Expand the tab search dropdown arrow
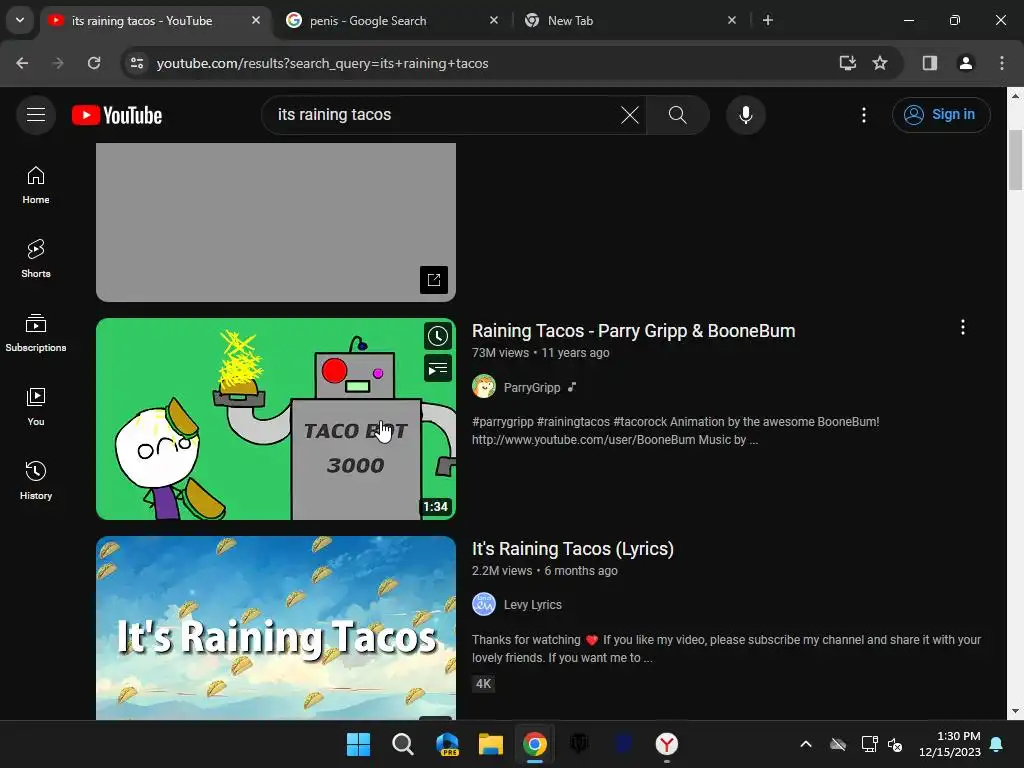The width and height of the screenshot is (1024, 768). (20, 20)
